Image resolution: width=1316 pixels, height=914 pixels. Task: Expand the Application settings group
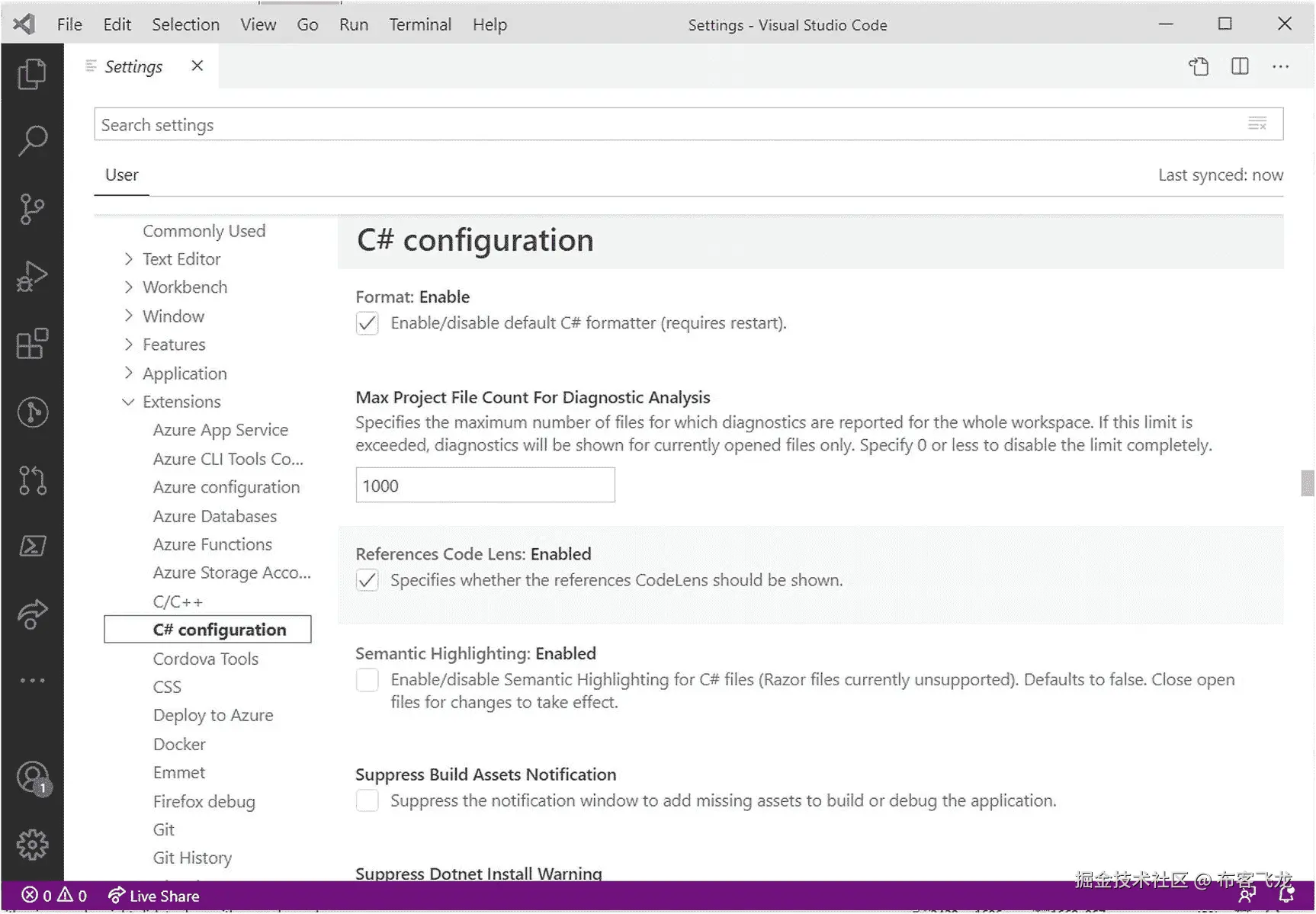[x=129, y=374]
